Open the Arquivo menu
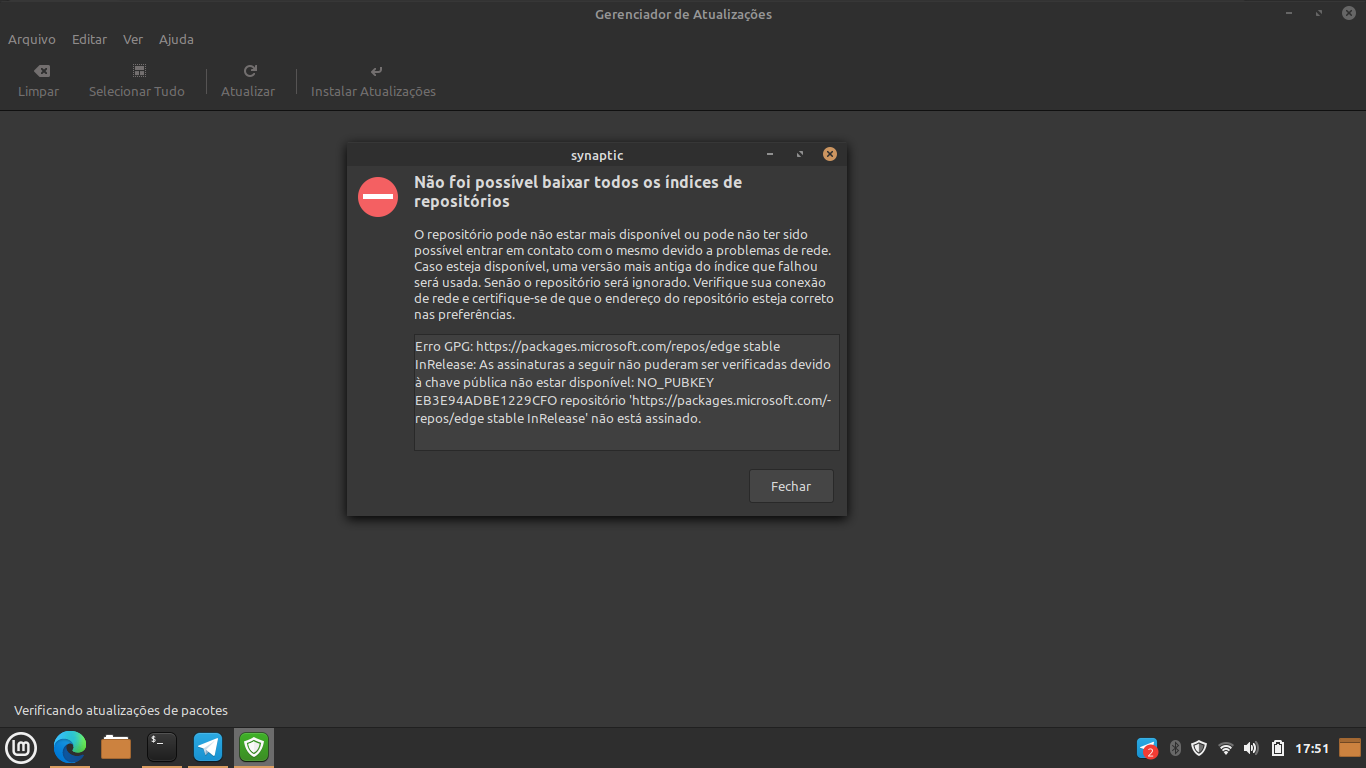The height and width of the screenshot is (768, 1366). 32,40
